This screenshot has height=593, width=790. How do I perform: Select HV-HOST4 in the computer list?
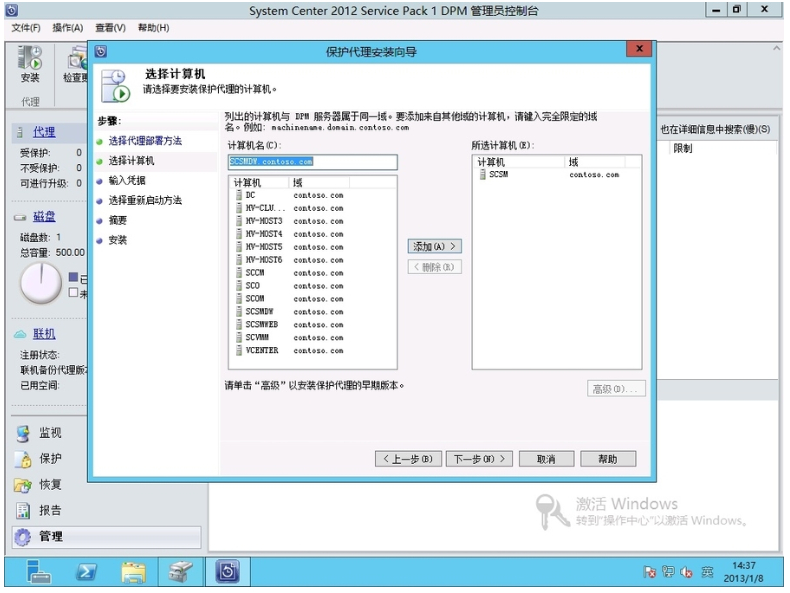coord(312,234)
